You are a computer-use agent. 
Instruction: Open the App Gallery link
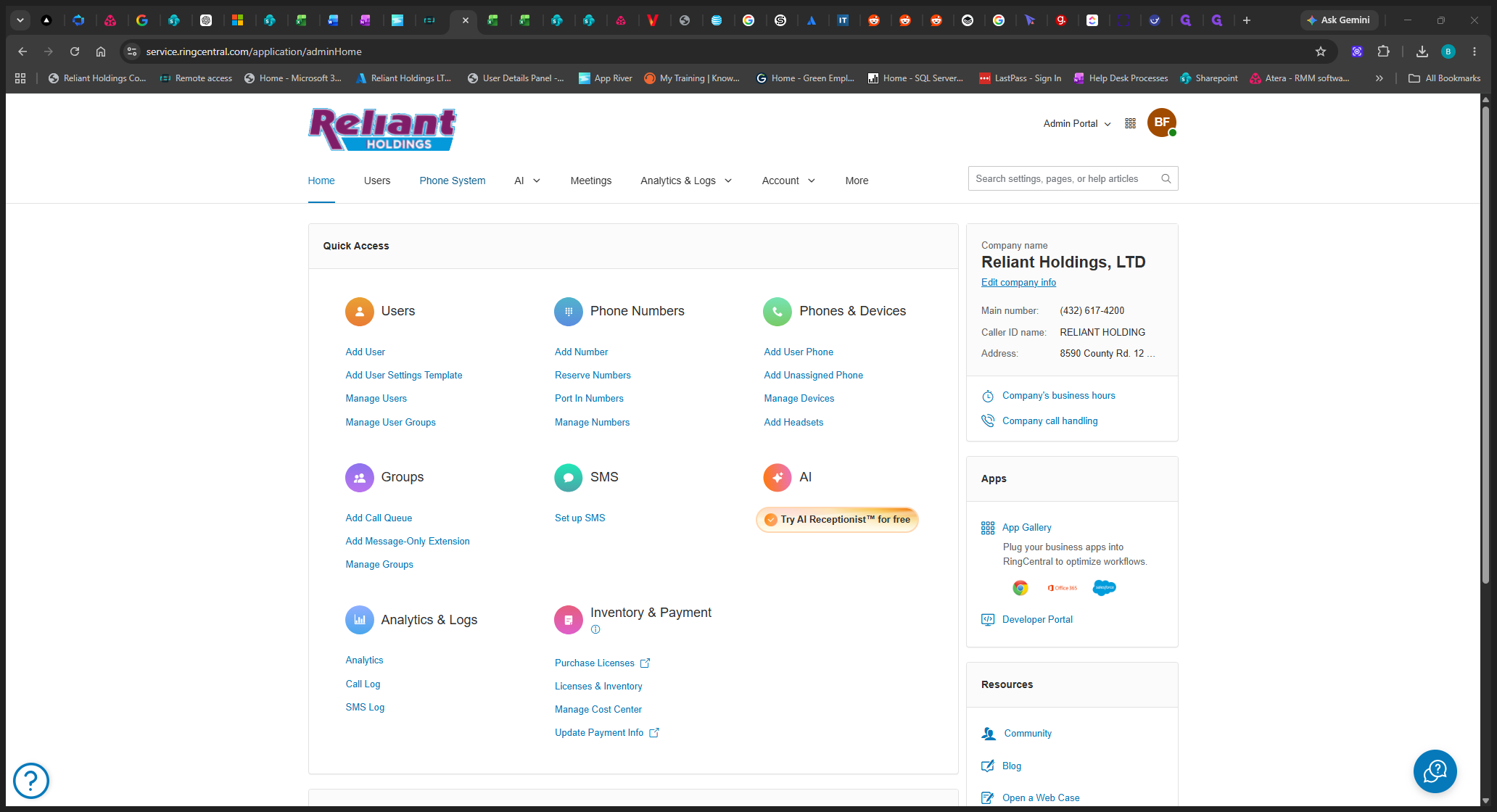coord(1027,528)
